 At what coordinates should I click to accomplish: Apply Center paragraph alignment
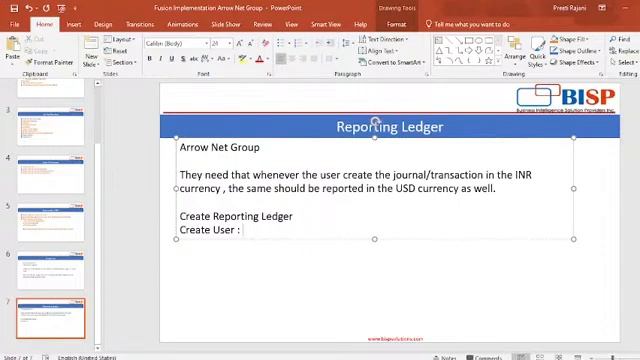point(292,59)
